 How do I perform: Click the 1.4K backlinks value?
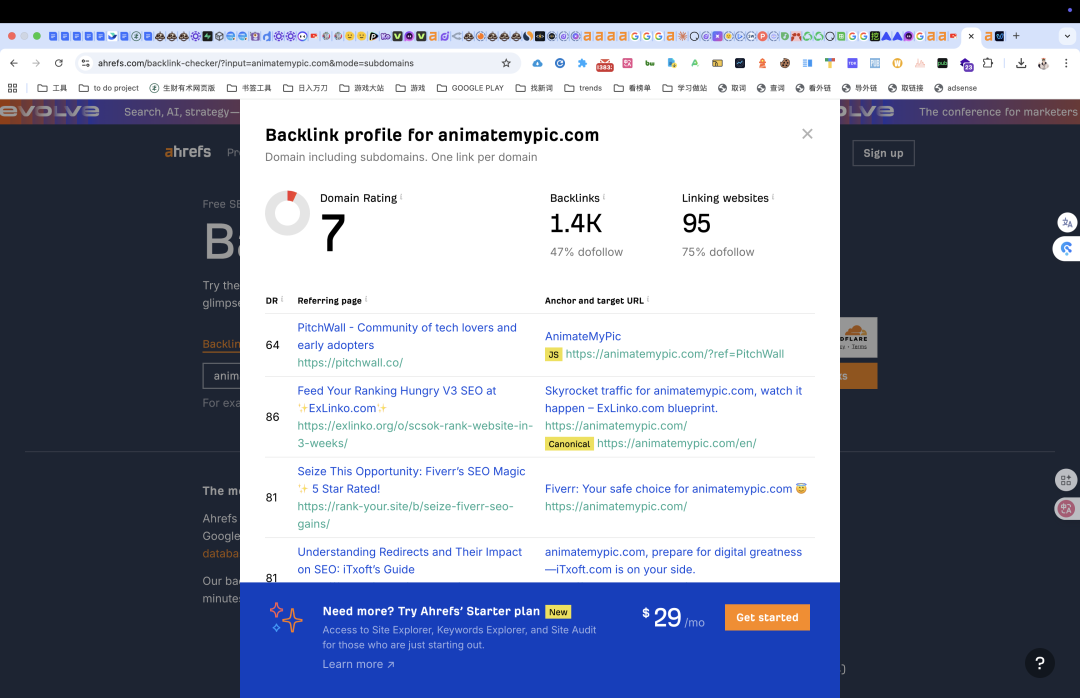pyautogui.click(x=576, y=223)
